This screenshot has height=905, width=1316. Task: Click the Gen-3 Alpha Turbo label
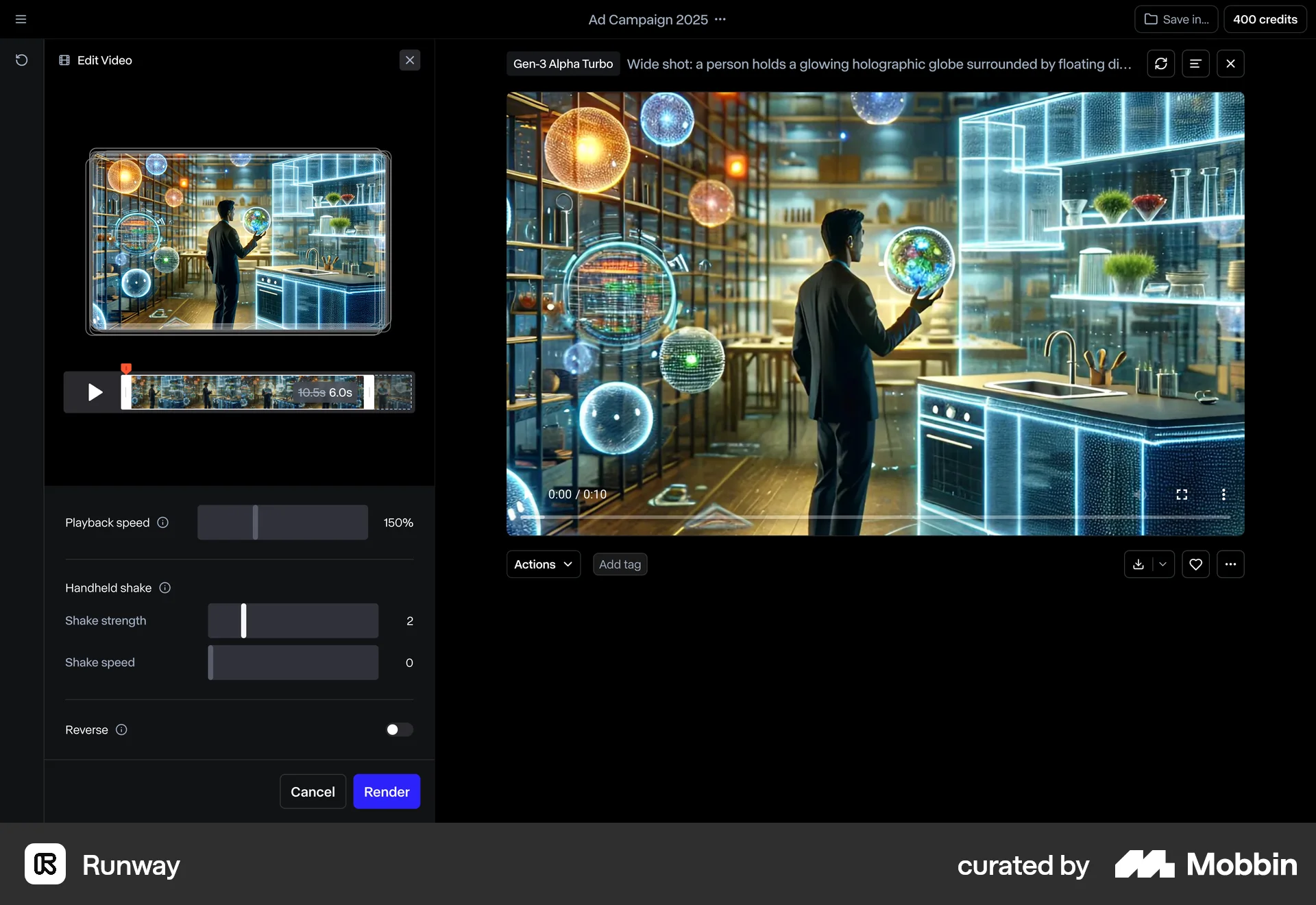[562, 63]
